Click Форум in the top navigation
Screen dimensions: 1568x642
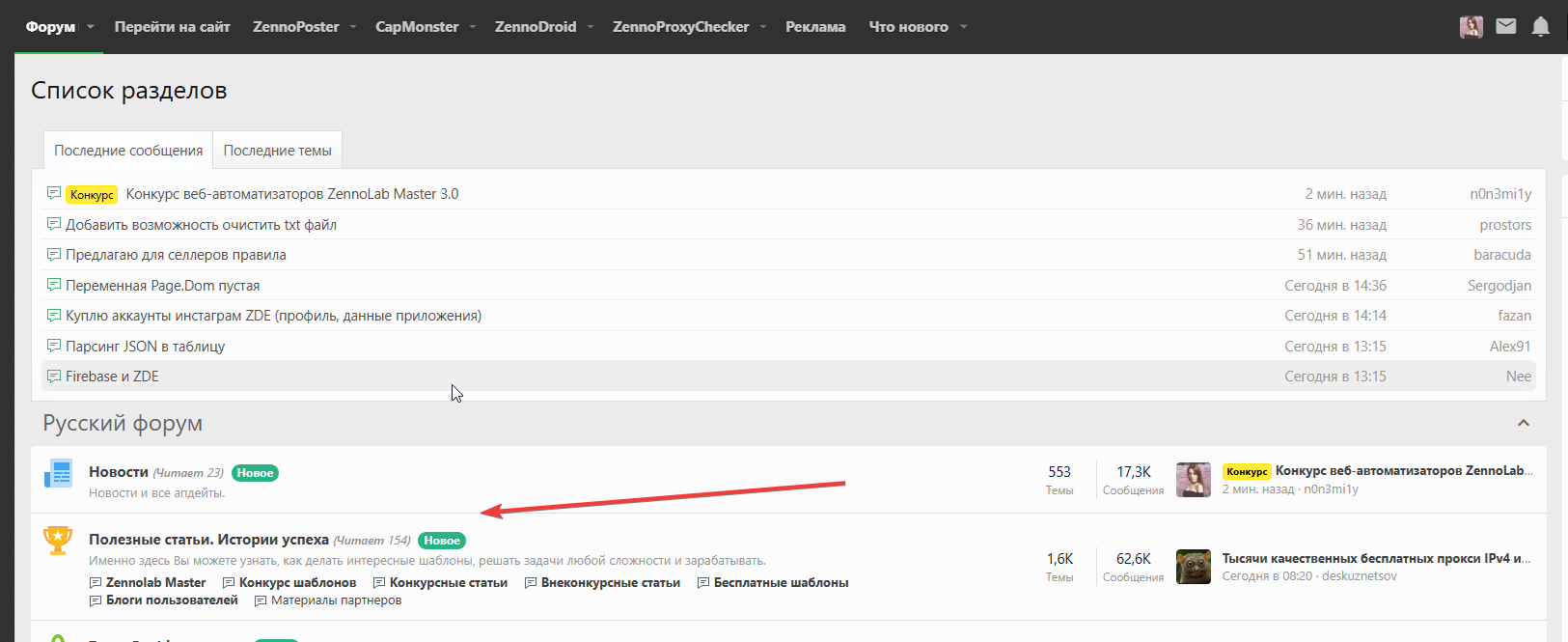tap(50, 27)
